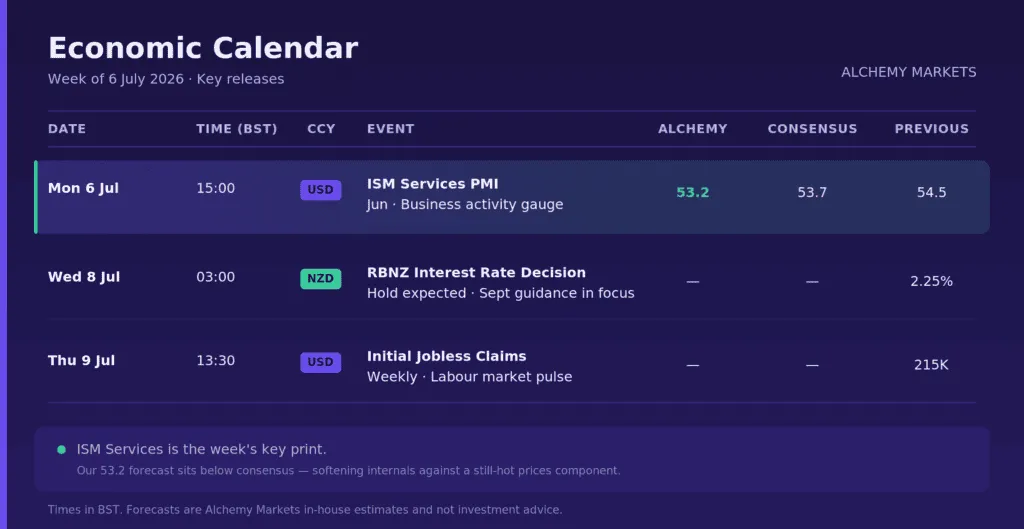Click the CCY column header

pyautogui.click(x=321, y=129)
